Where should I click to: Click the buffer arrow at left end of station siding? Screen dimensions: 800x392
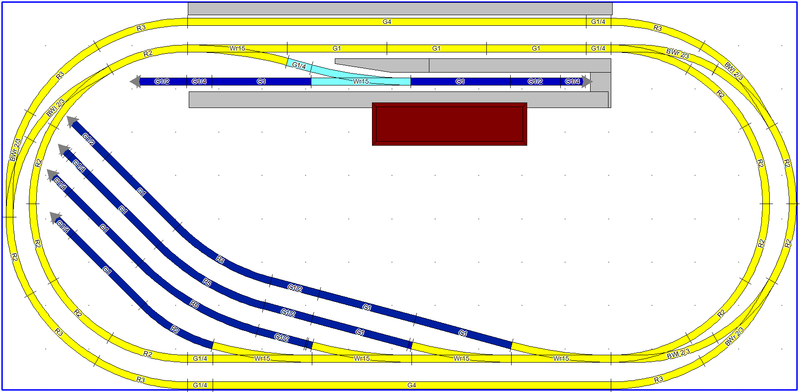pyautogui.click(x=136, y=81)
